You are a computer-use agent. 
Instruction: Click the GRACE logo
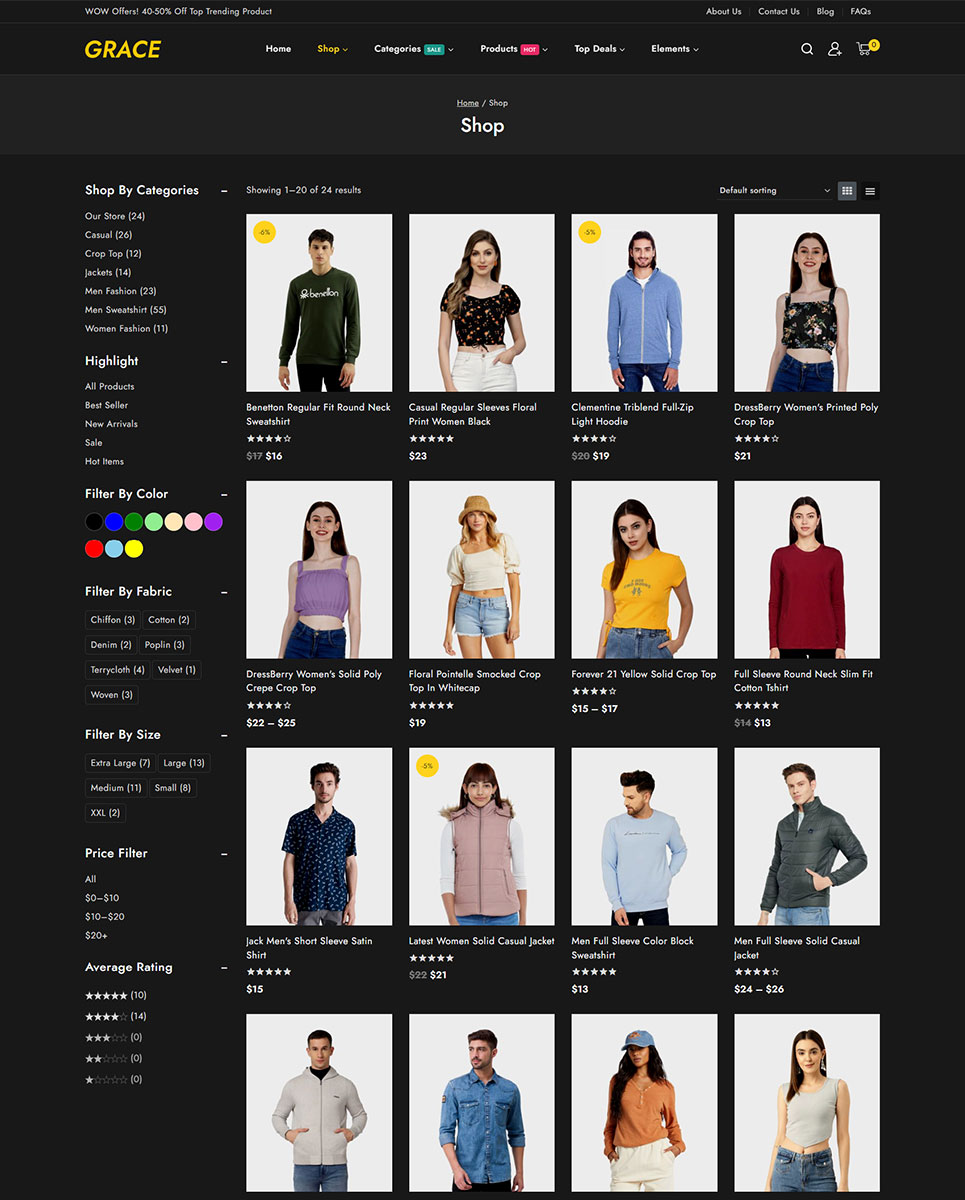point(123,49)
